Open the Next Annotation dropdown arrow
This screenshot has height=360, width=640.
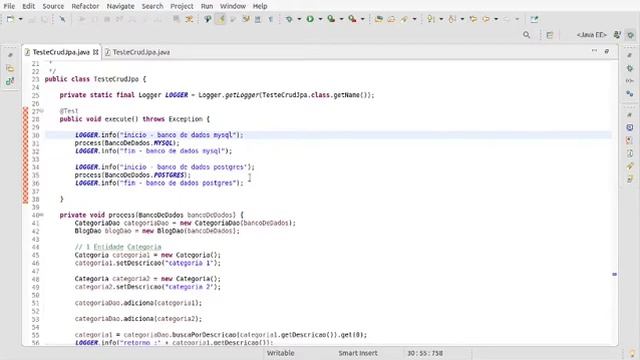441,19
